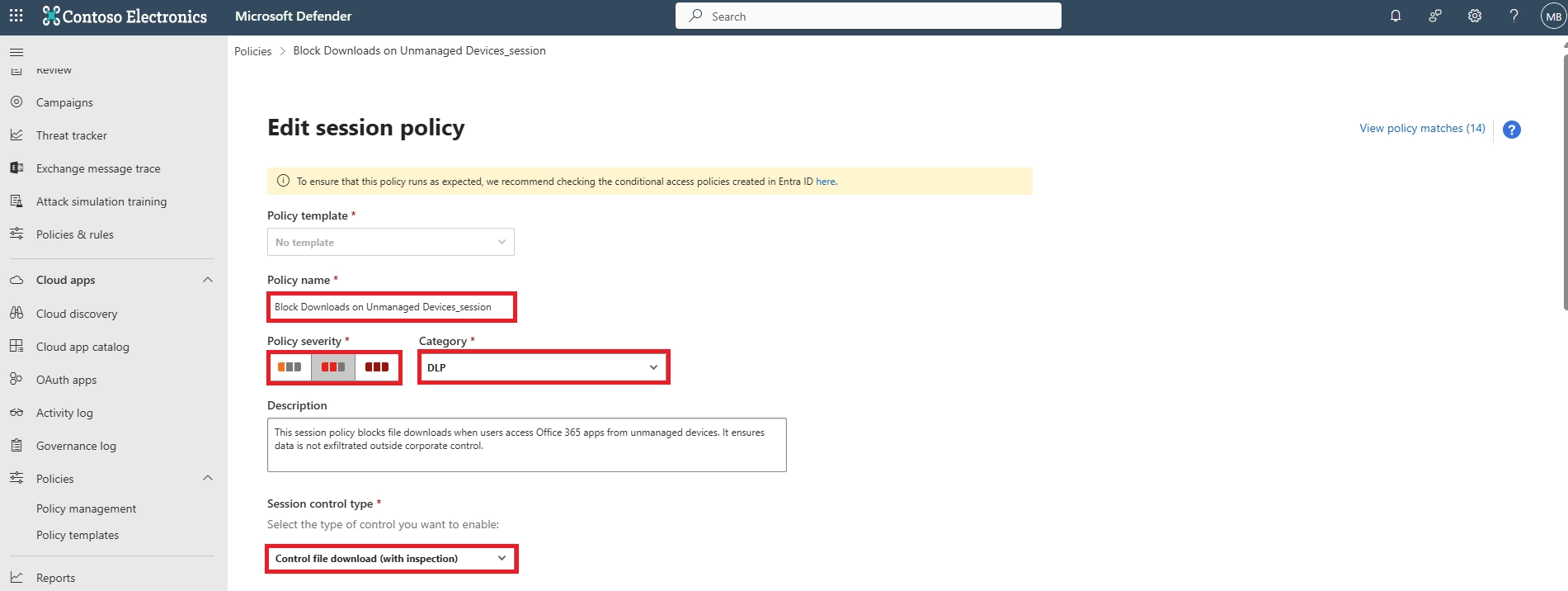This screenshot has height=591, width=1568.
Task: Click the Cloud discovery binoculars icon
Action: [16, 314]
